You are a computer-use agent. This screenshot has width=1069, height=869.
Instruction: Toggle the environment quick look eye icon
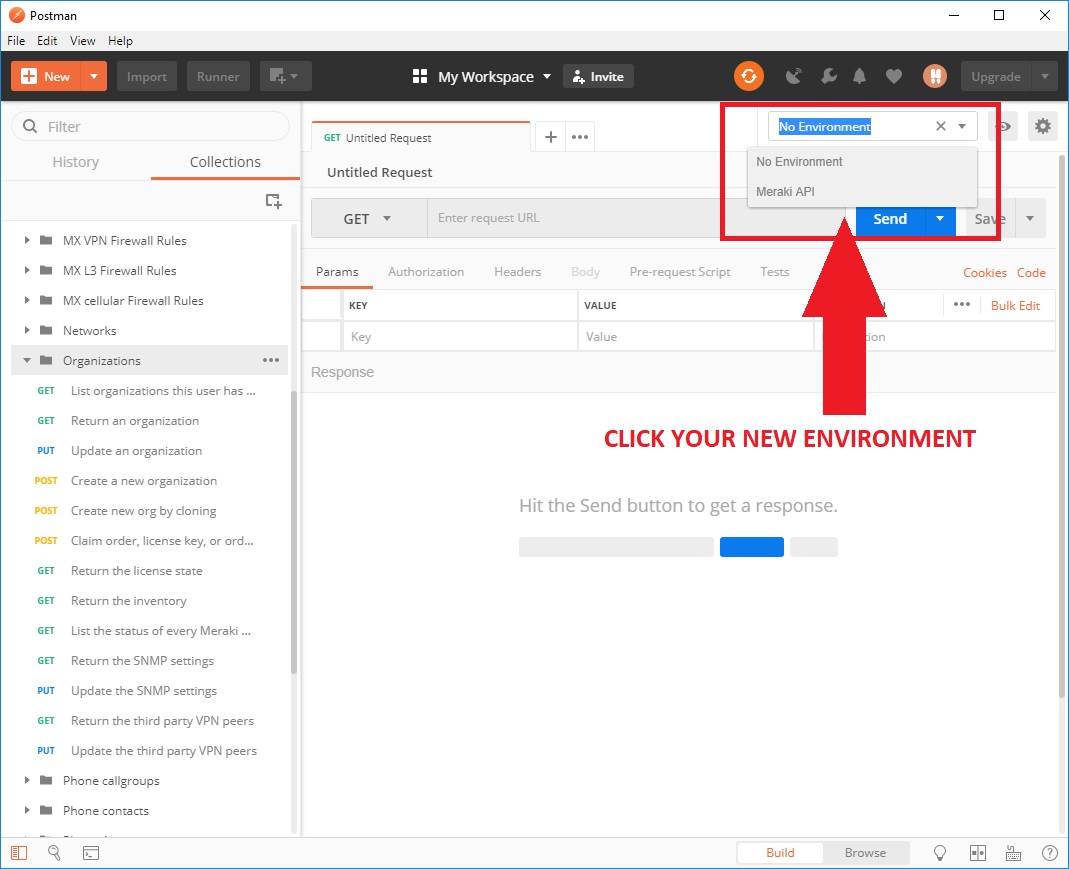1003,127
